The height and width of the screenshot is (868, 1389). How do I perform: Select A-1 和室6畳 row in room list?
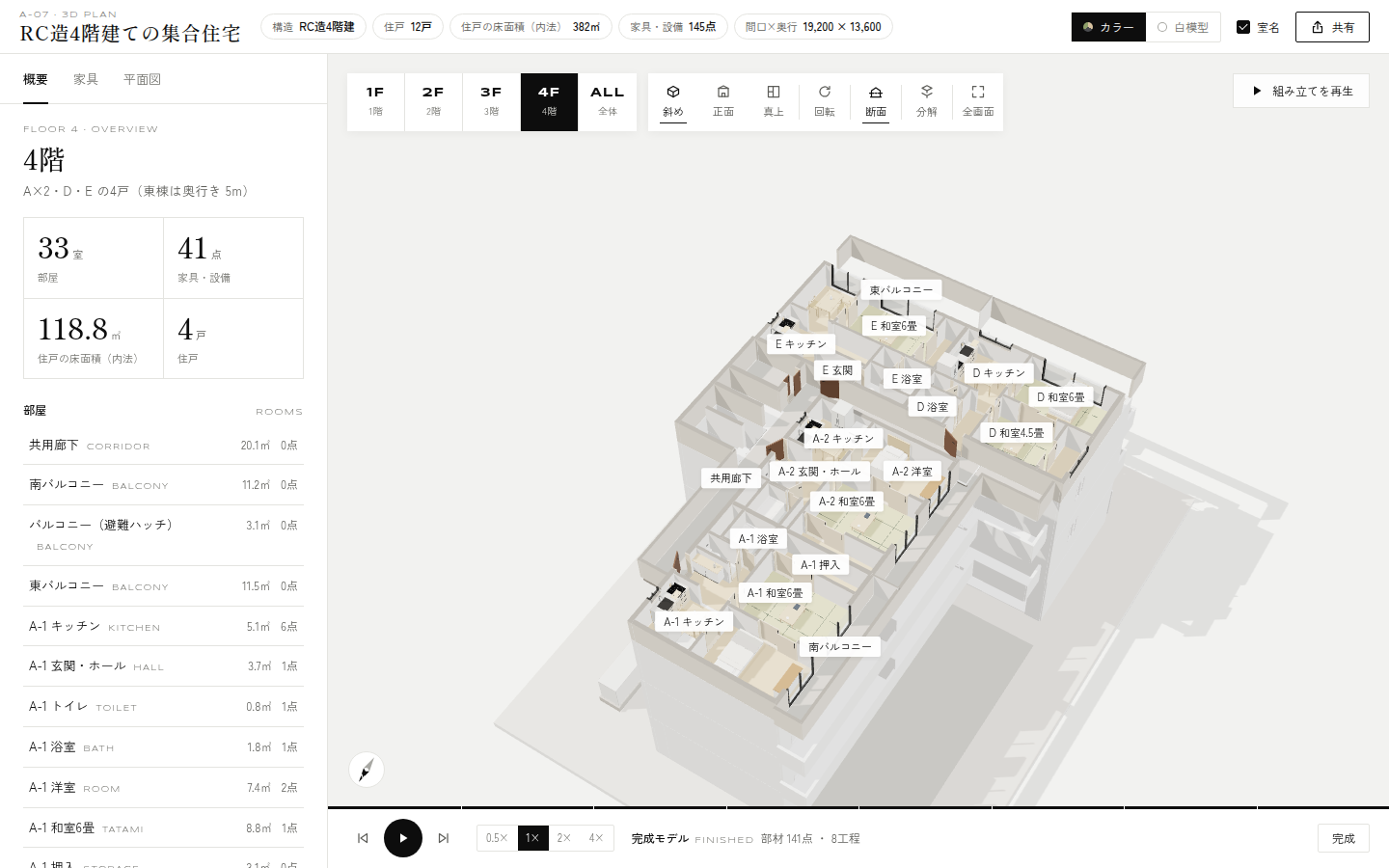[x=163, y=828]
